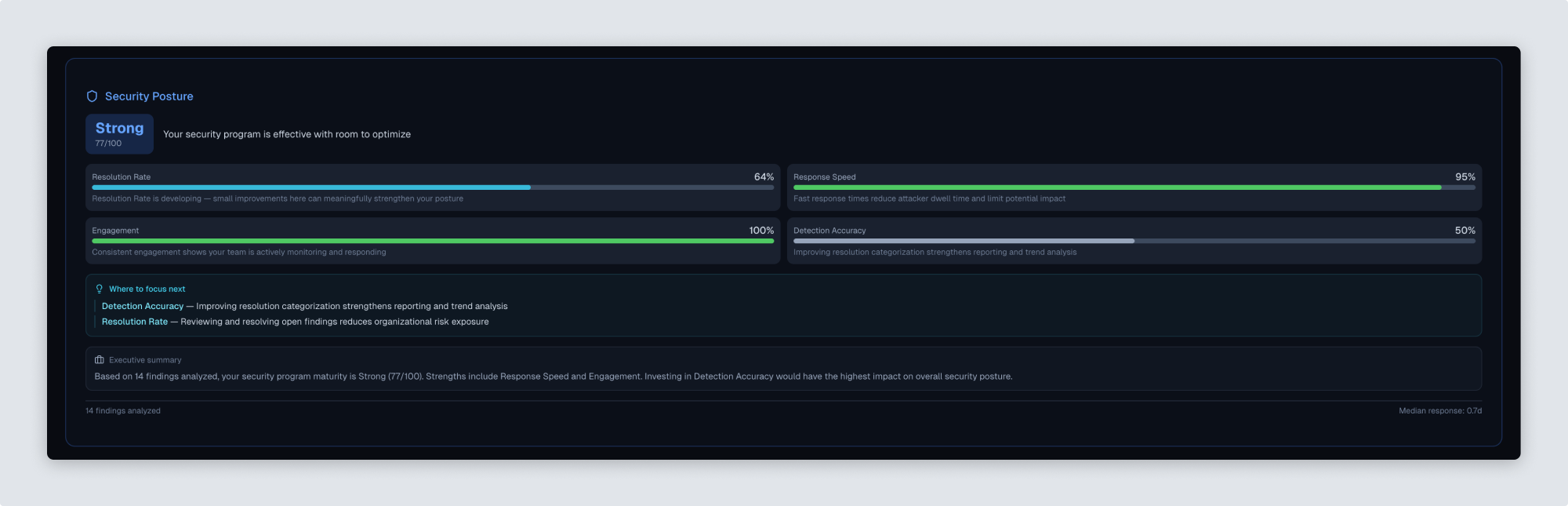This screenshot has width=1568, height=506.
Task: Open the Detection Accuracy focus recommendation link
Action: (x=143, y=306)
